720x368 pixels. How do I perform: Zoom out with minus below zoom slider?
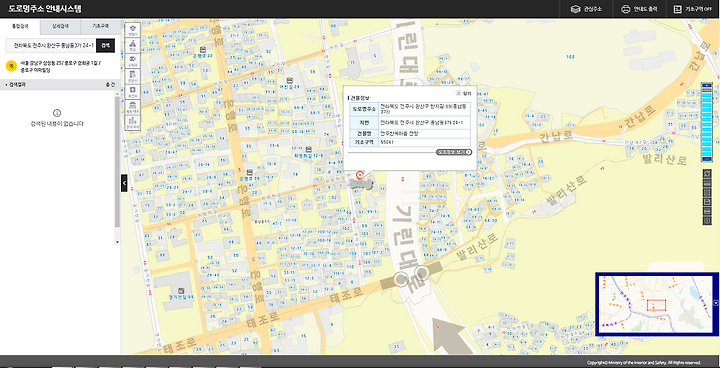pyautogui.click(x=707, y=159)
